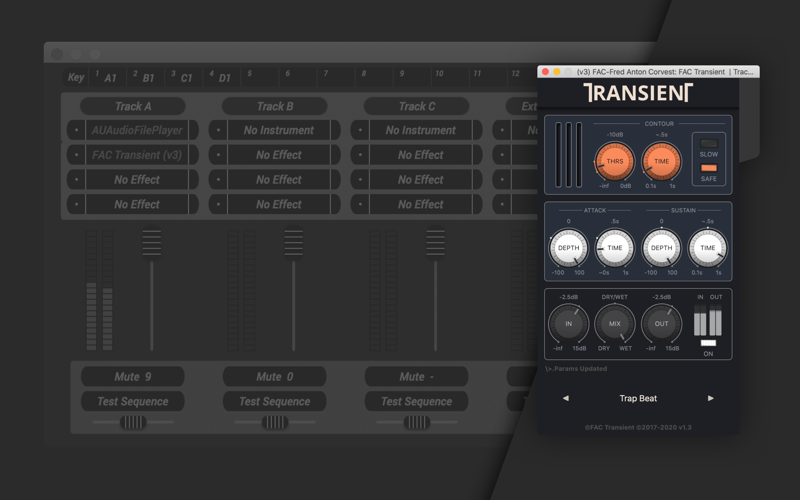This screenshot has height=500, width=800.
Task: Click the Sustain TIME knob
Action: click(707, 248)
